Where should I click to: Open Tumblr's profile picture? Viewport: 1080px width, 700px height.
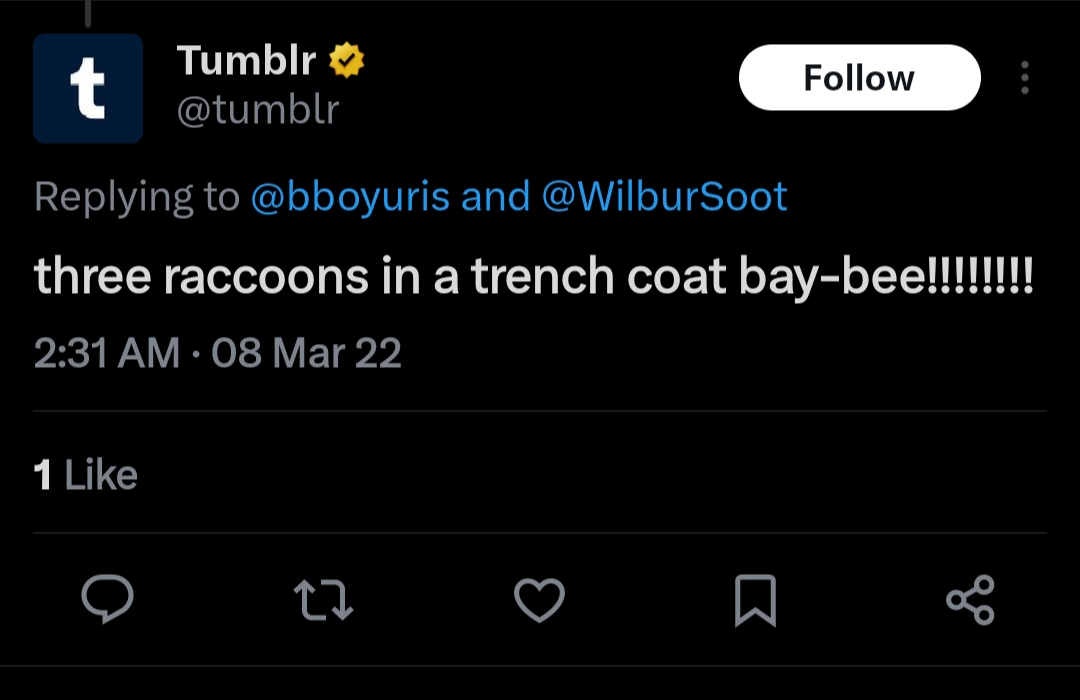click(x=88, y=88)
